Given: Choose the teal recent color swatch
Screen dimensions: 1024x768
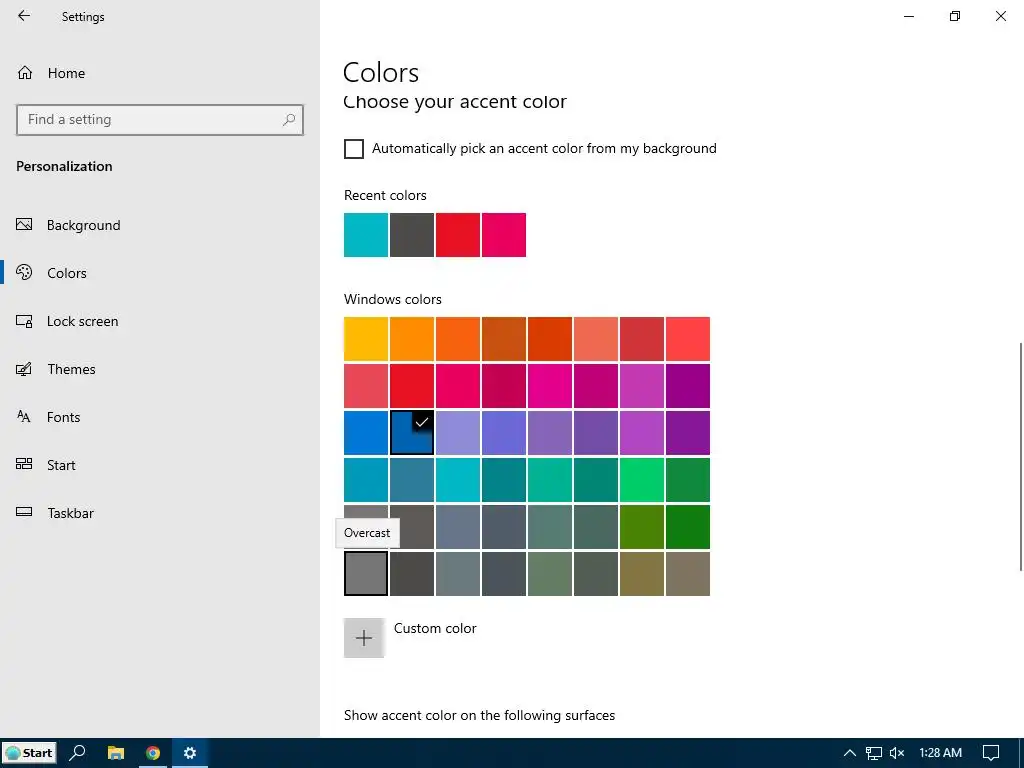Looking at the screenshot, I should pyautogui.click(x=366, y=234).
